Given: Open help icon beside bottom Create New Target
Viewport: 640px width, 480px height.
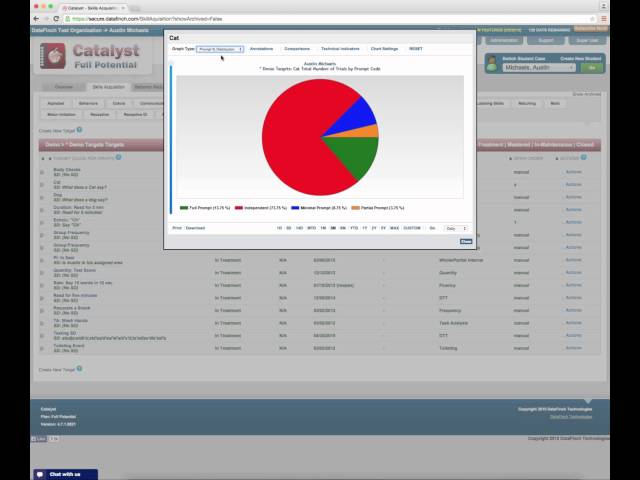Looking at the screenshot, I should point(80,369).
